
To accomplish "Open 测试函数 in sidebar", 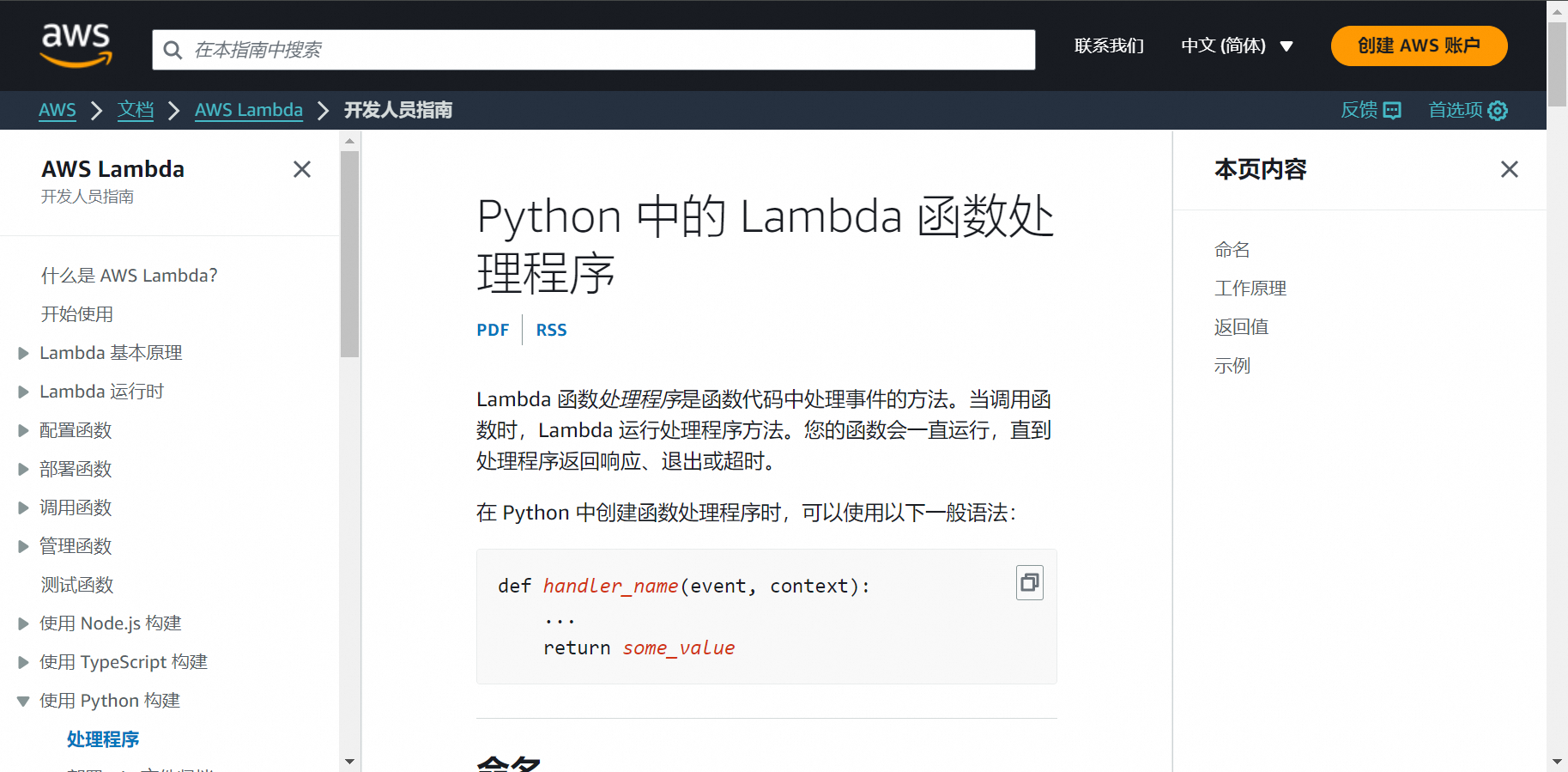I will (77, 585).
